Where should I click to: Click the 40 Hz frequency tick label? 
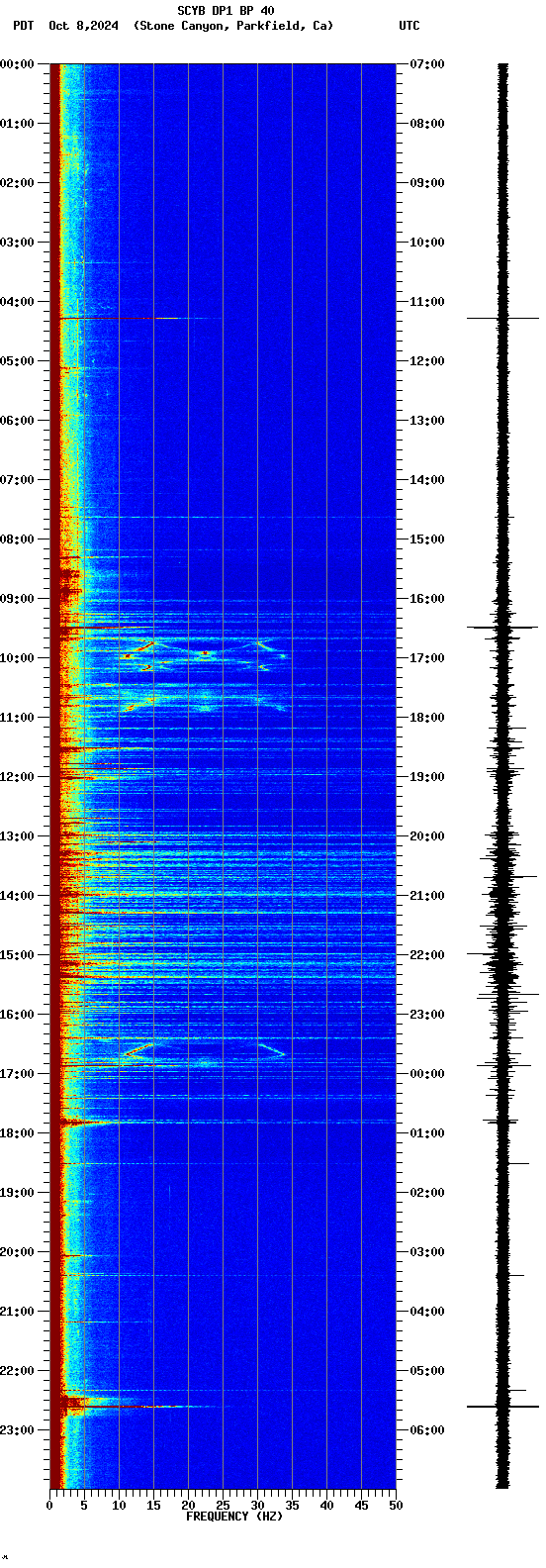tap(326, 1506)
